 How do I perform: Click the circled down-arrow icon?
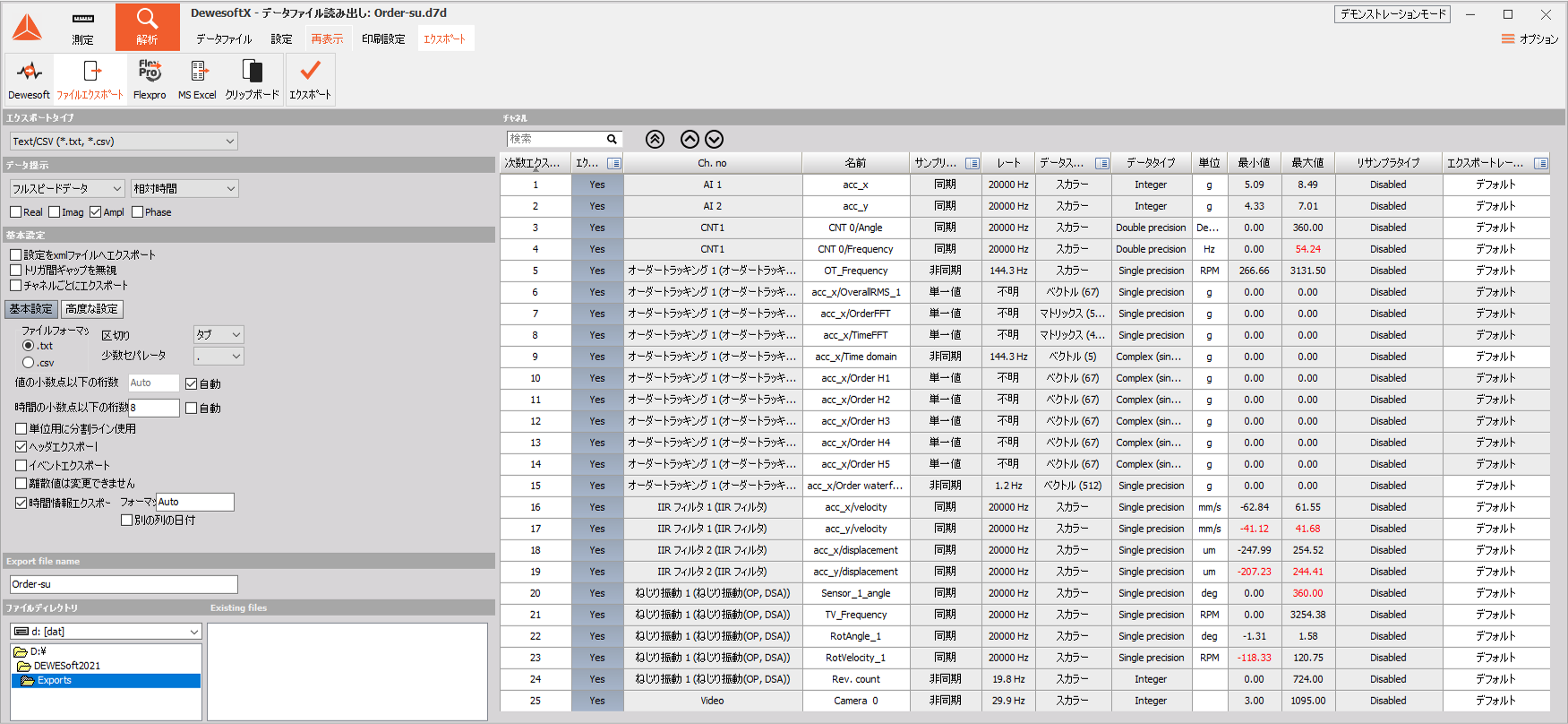(714, 139)
